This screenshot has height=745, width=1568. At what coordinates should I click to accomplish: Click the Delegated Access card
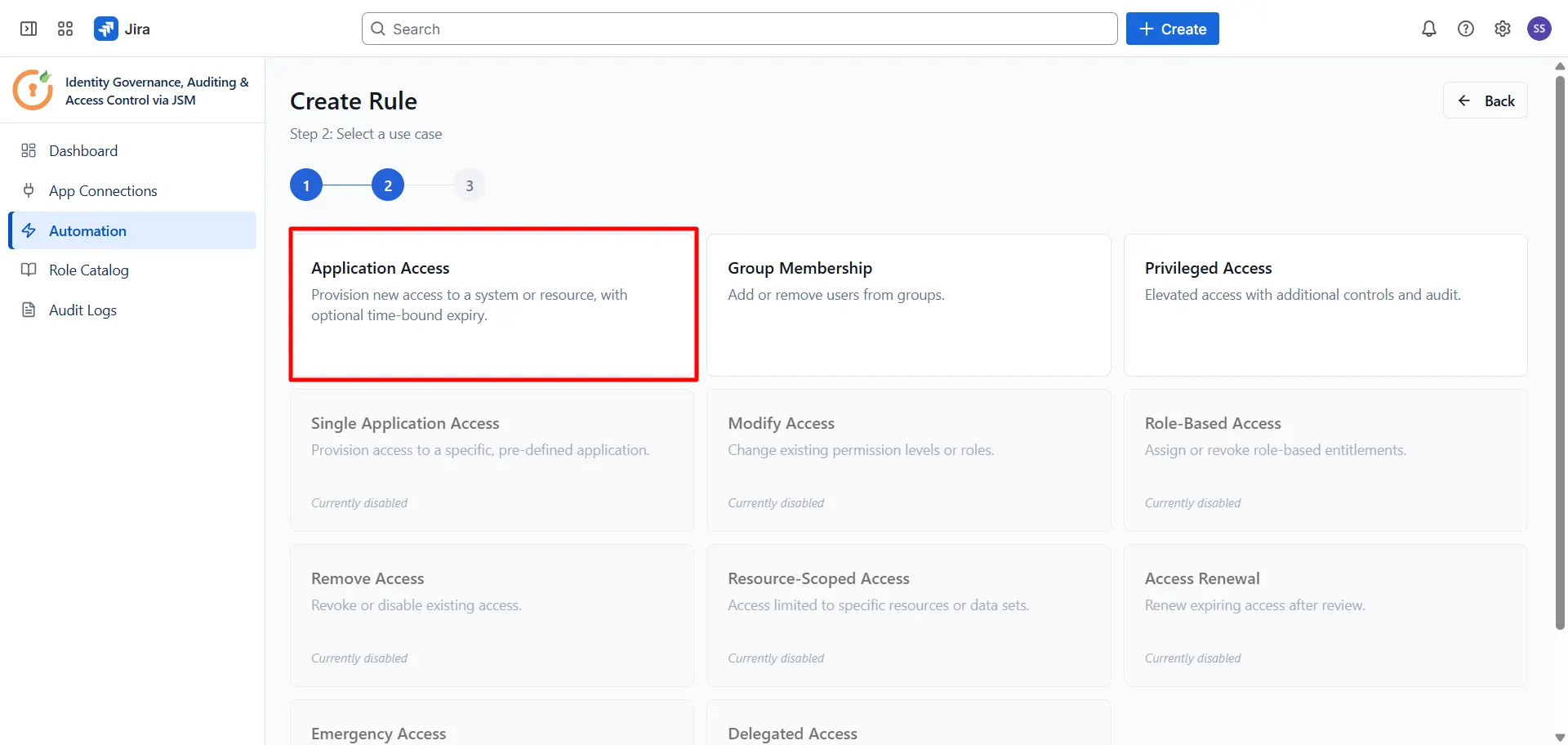(x=909, y=723)
